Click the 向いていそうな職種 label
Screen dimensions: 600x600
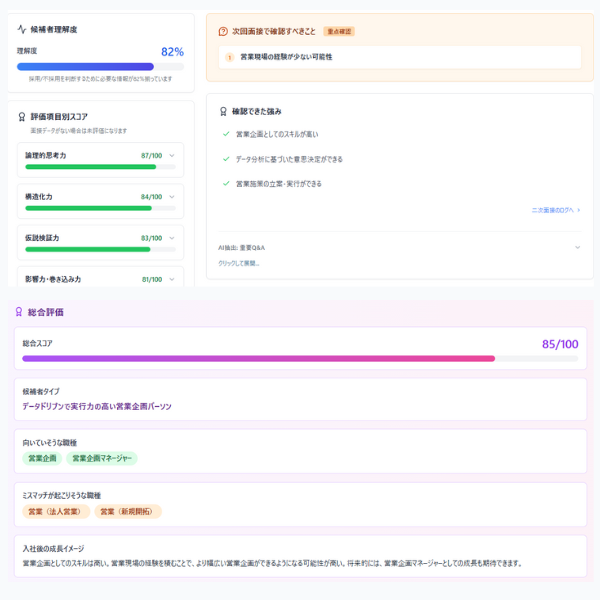tap(50, 443)
